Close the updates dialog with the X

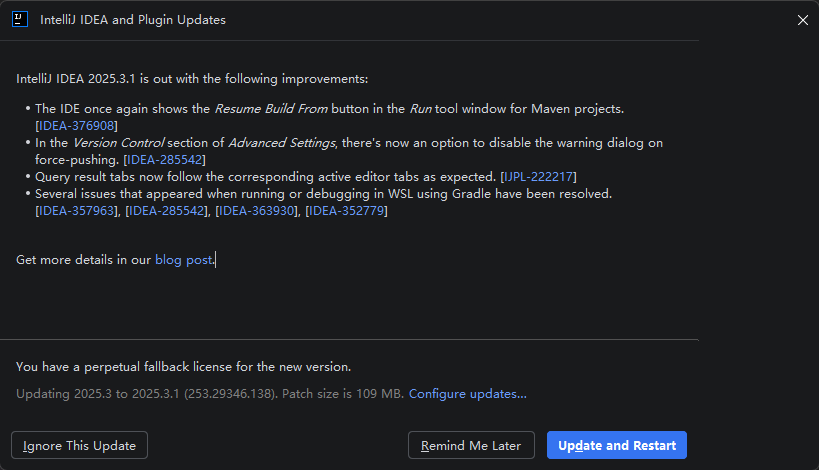click(802, 20)
